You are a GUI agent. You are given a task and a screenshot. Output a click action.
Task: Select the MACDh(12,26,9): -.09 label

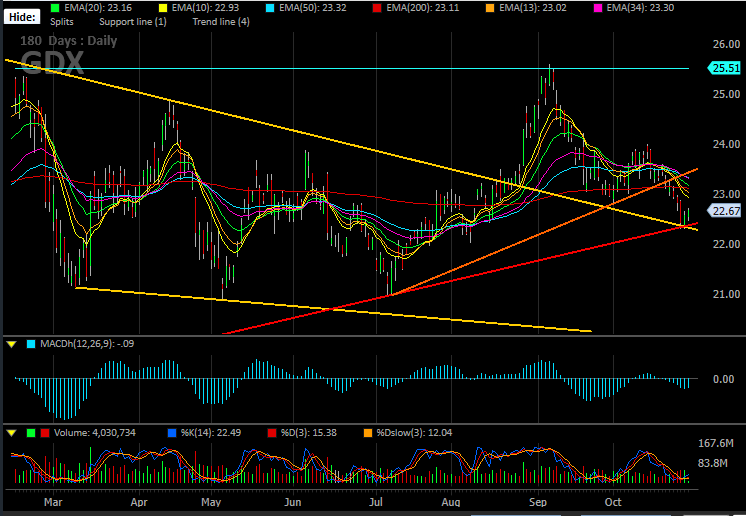tap(87, 344)
